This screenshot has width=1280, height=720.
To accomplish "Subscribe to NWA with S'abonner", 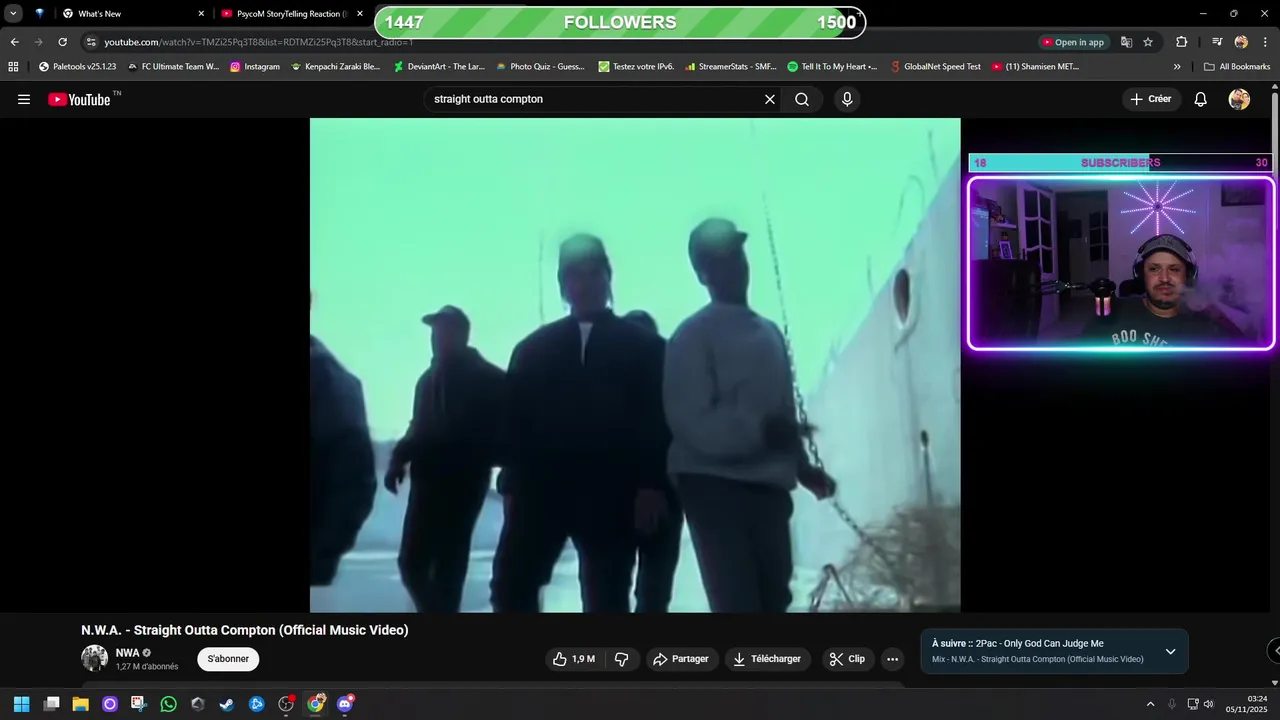I will point(228,659).
